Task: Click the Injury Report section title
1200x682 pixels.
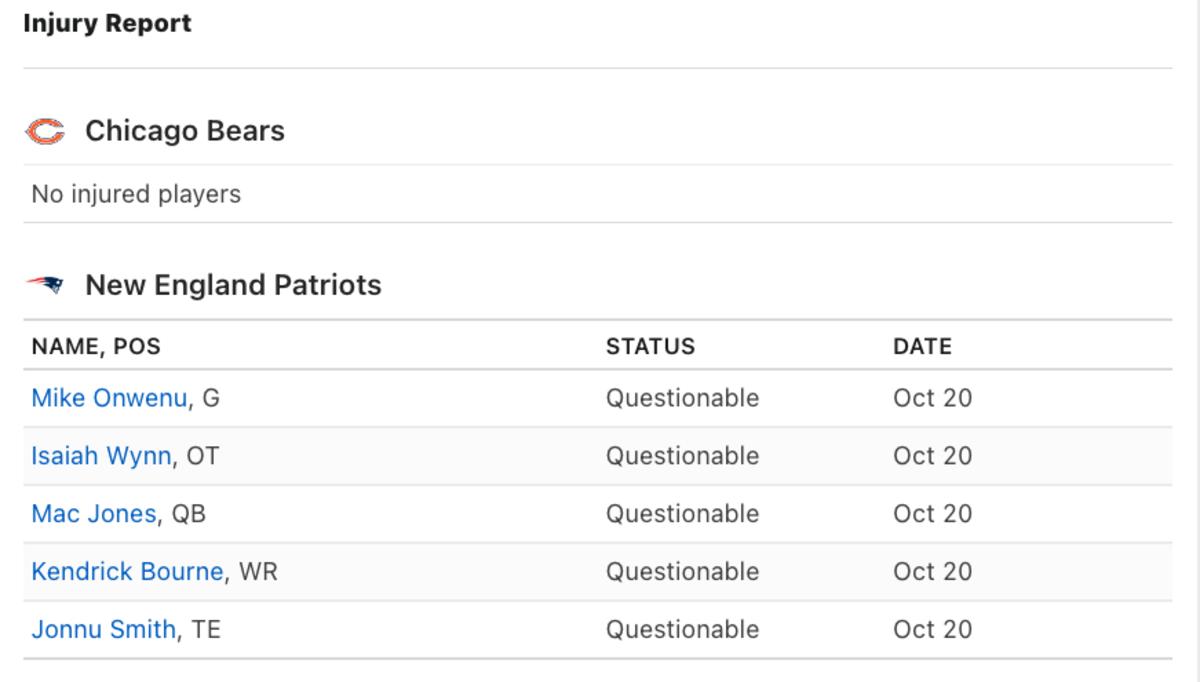Action: [x=107, y=23]
